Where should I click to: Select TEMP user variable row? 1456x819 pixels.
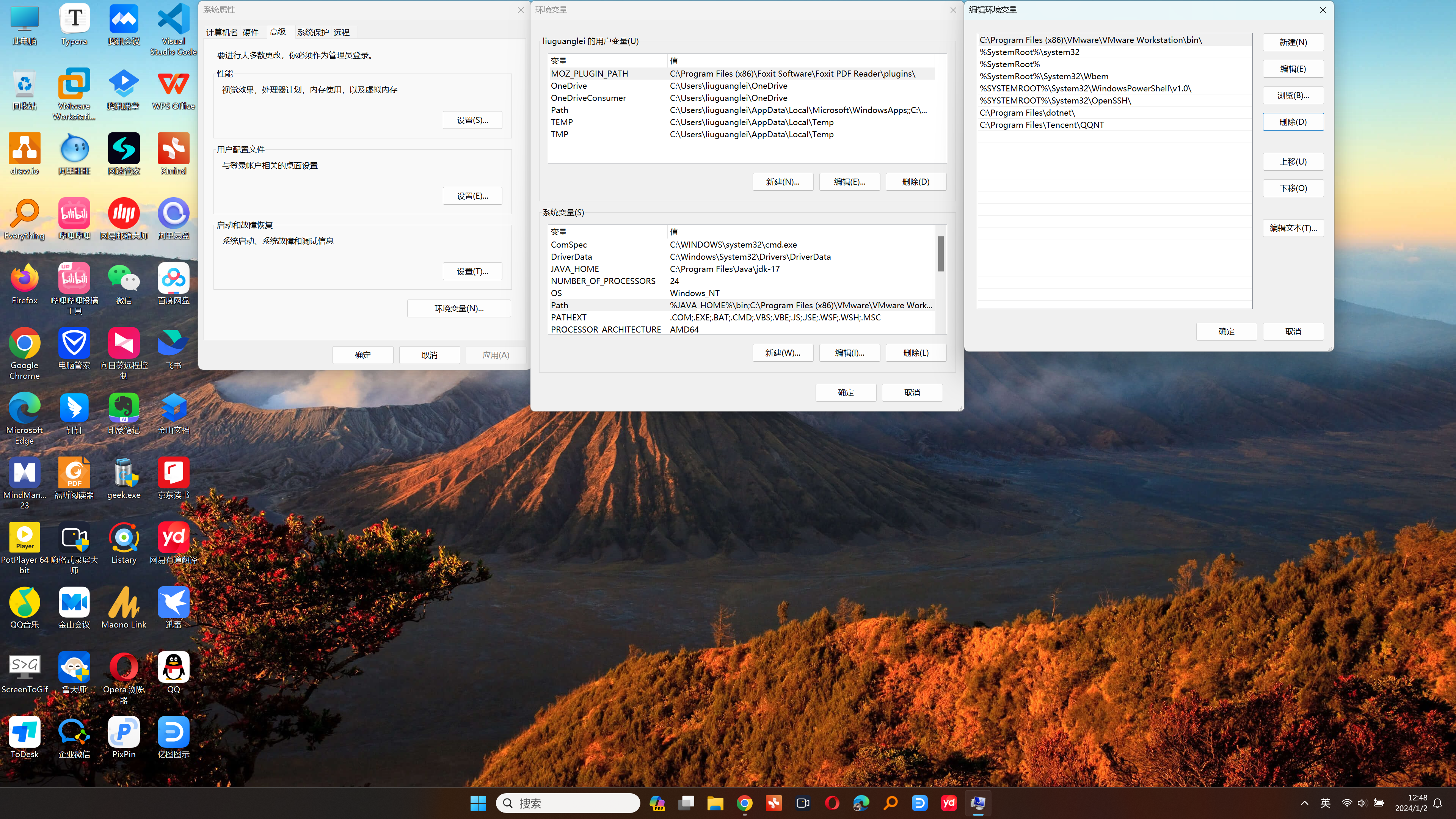(x=741, y=122)
